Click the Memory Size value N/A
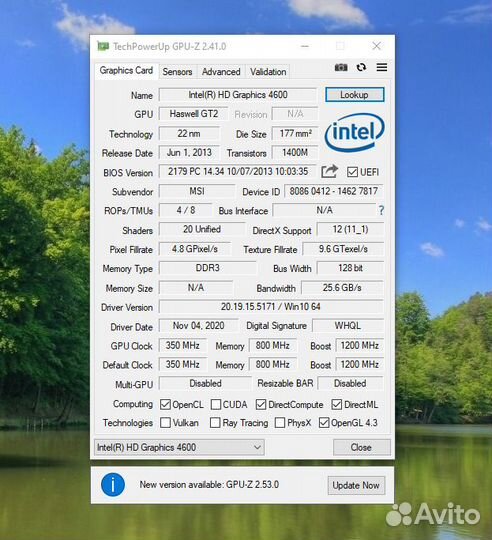Viewport: 492px width, 540px height. click(196, 288)
